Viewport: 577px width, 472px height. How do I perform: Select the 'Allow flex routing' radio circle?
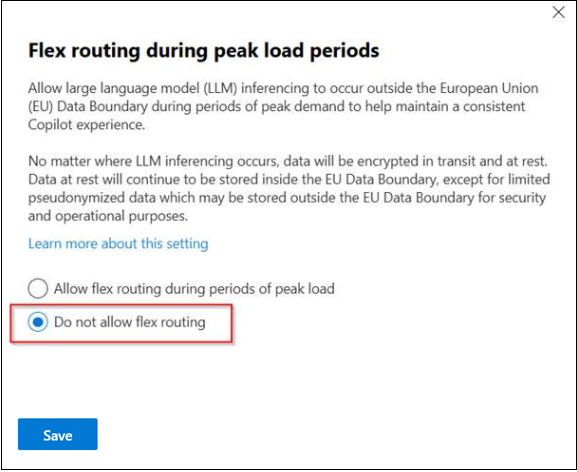[x=38, y=288]
